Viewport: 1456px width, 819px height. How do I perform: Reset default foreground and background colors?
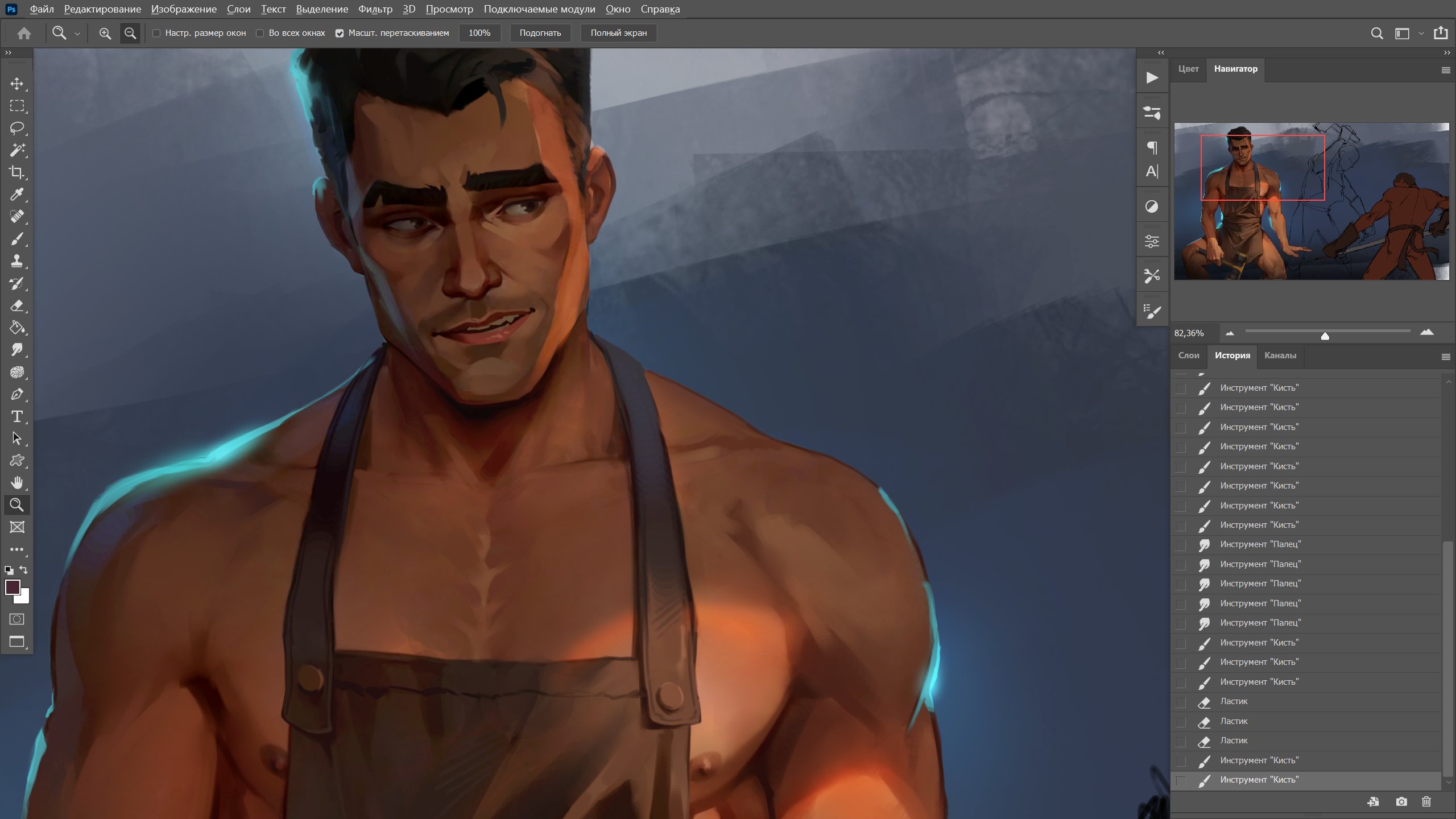(9, 570)
